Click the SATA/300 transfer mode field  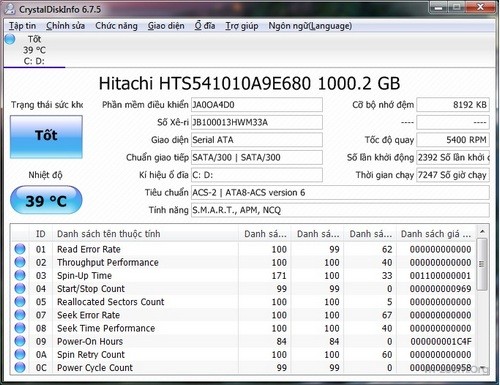[257, 157]
